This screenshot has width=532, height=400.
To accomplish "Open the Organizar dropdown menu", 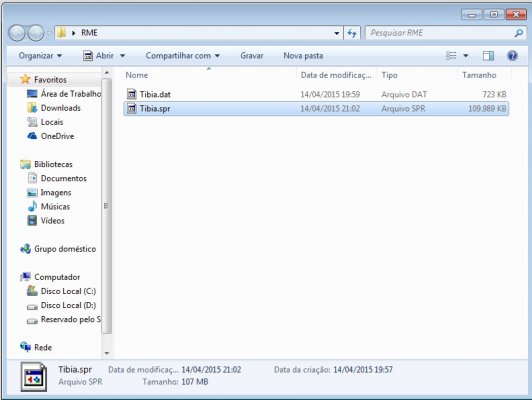I will [x=40, y=56].
